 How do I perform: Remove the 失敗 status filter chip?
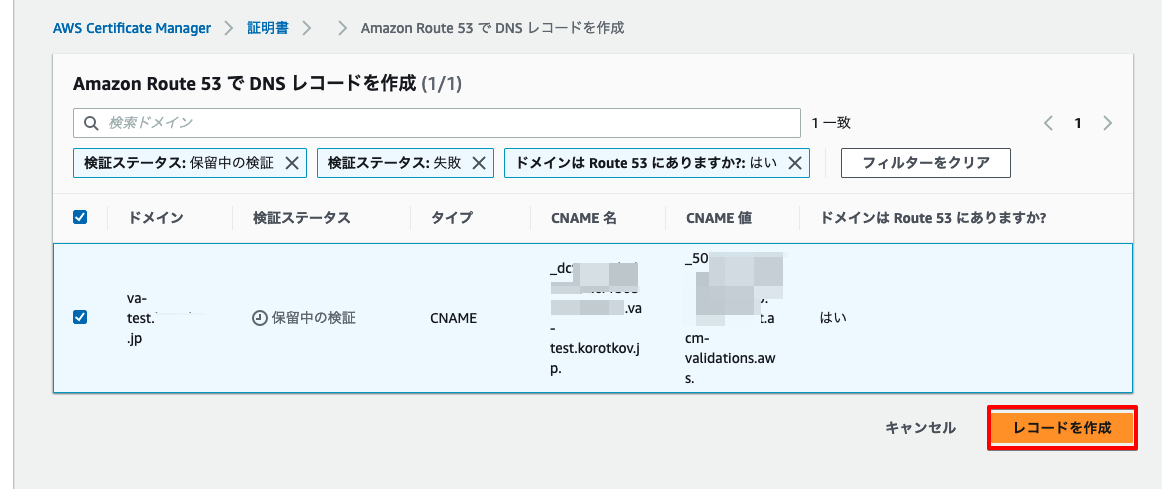point(478,163)
